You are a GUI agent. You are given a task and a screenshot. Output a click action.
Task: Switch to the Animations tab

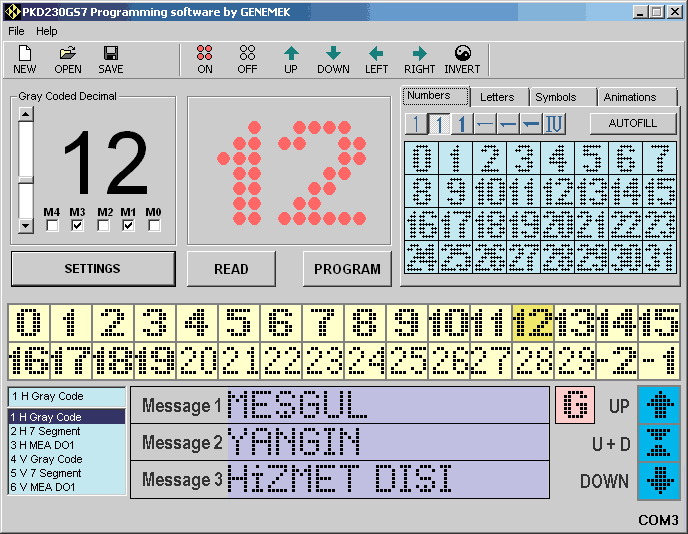(x=629, y=97)
